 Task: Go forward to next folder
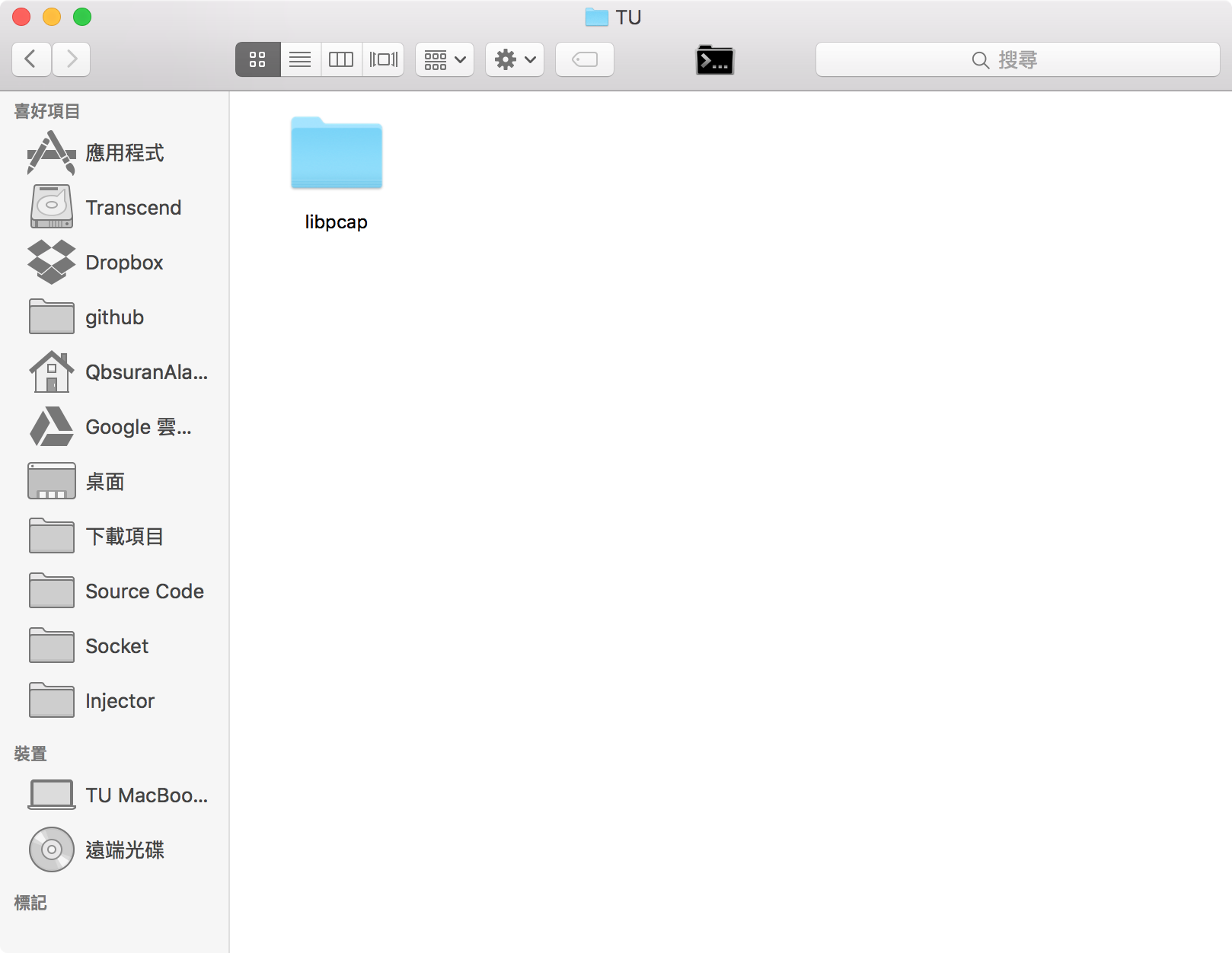(72, 59)
